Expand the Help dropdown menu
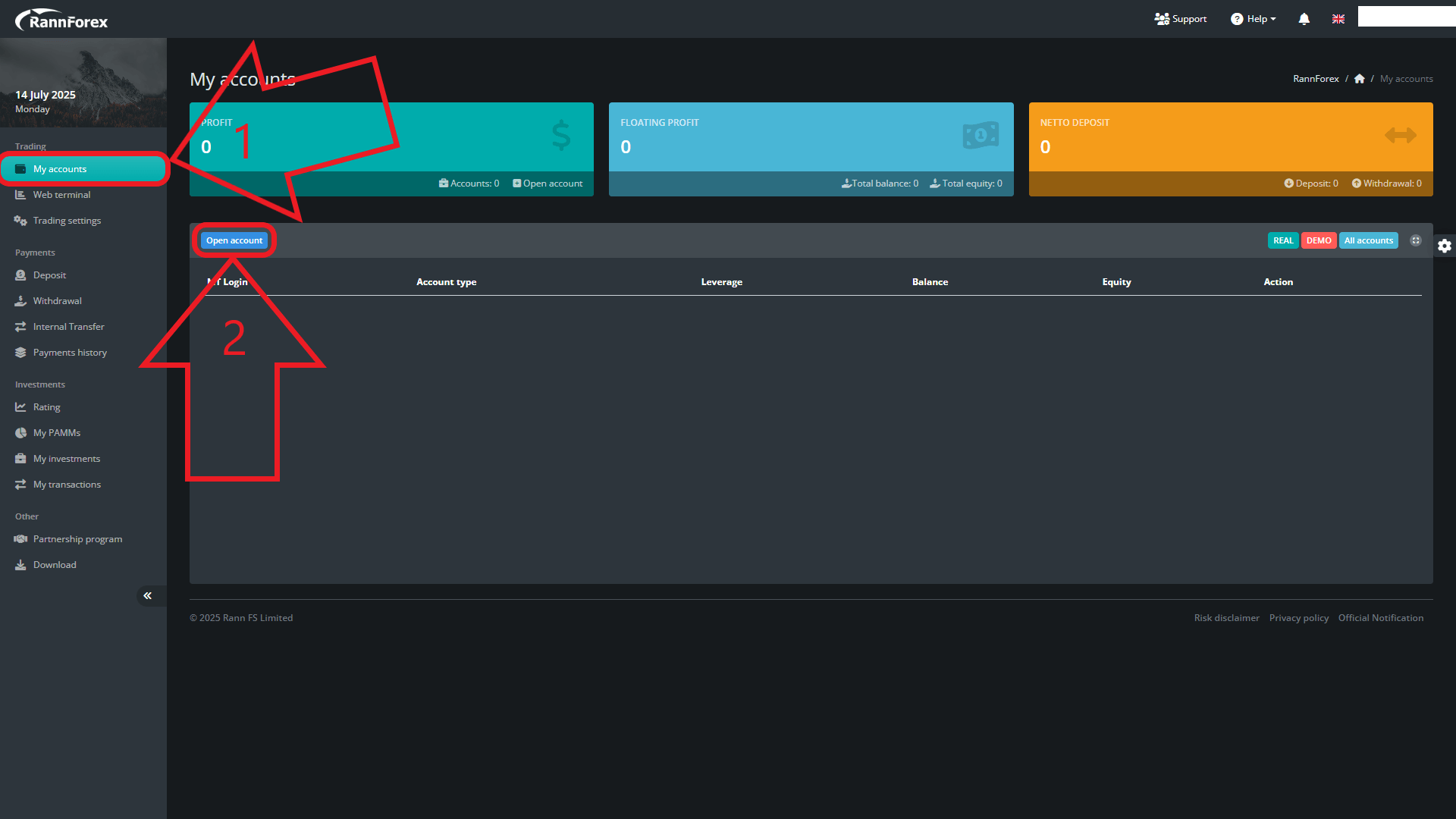1456x819 pixels. 1254,19
